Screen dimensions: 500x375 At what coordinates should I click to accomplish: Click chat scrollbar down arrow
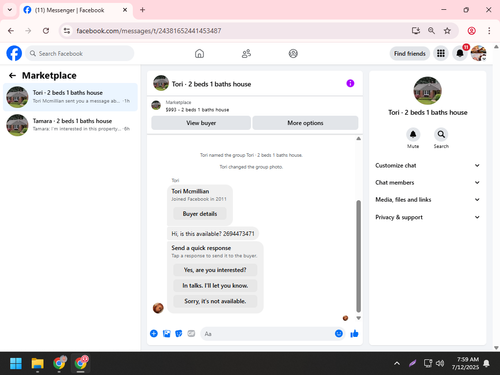tap(358, 318)
